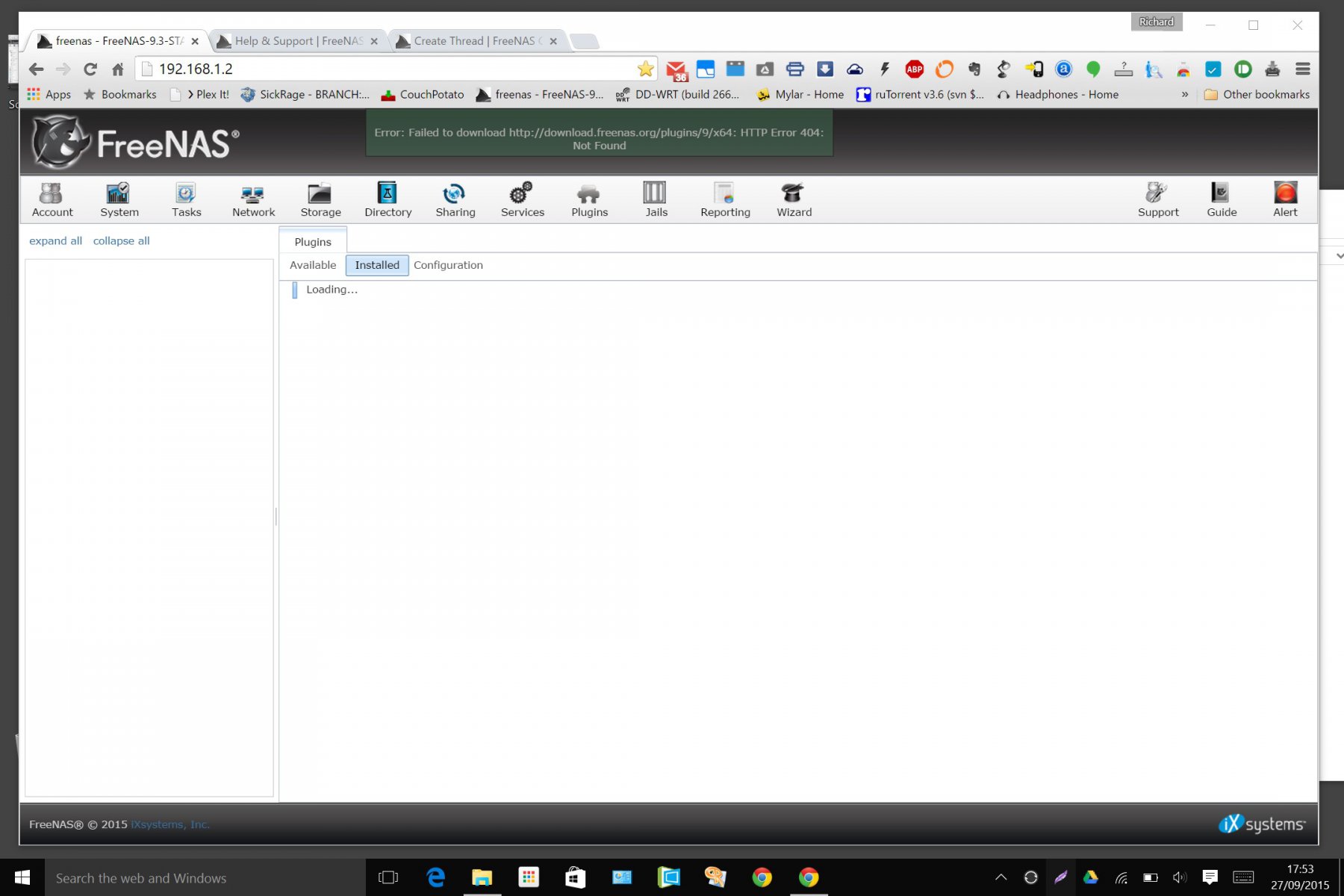
Task: Switch to the Configuration tab
Action: point(448,265)
